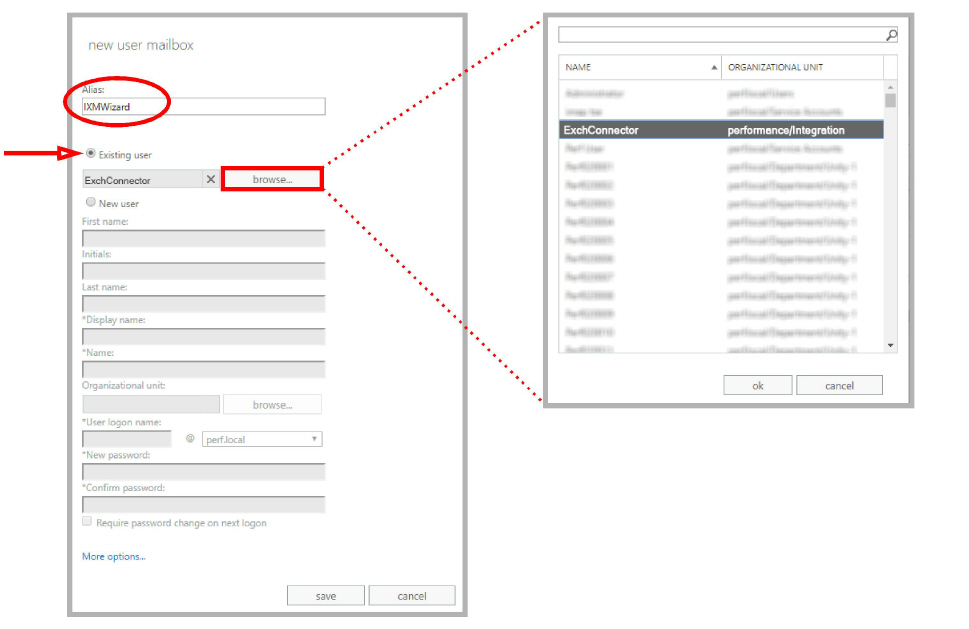Save the new user mailbox

pos(326,596)
